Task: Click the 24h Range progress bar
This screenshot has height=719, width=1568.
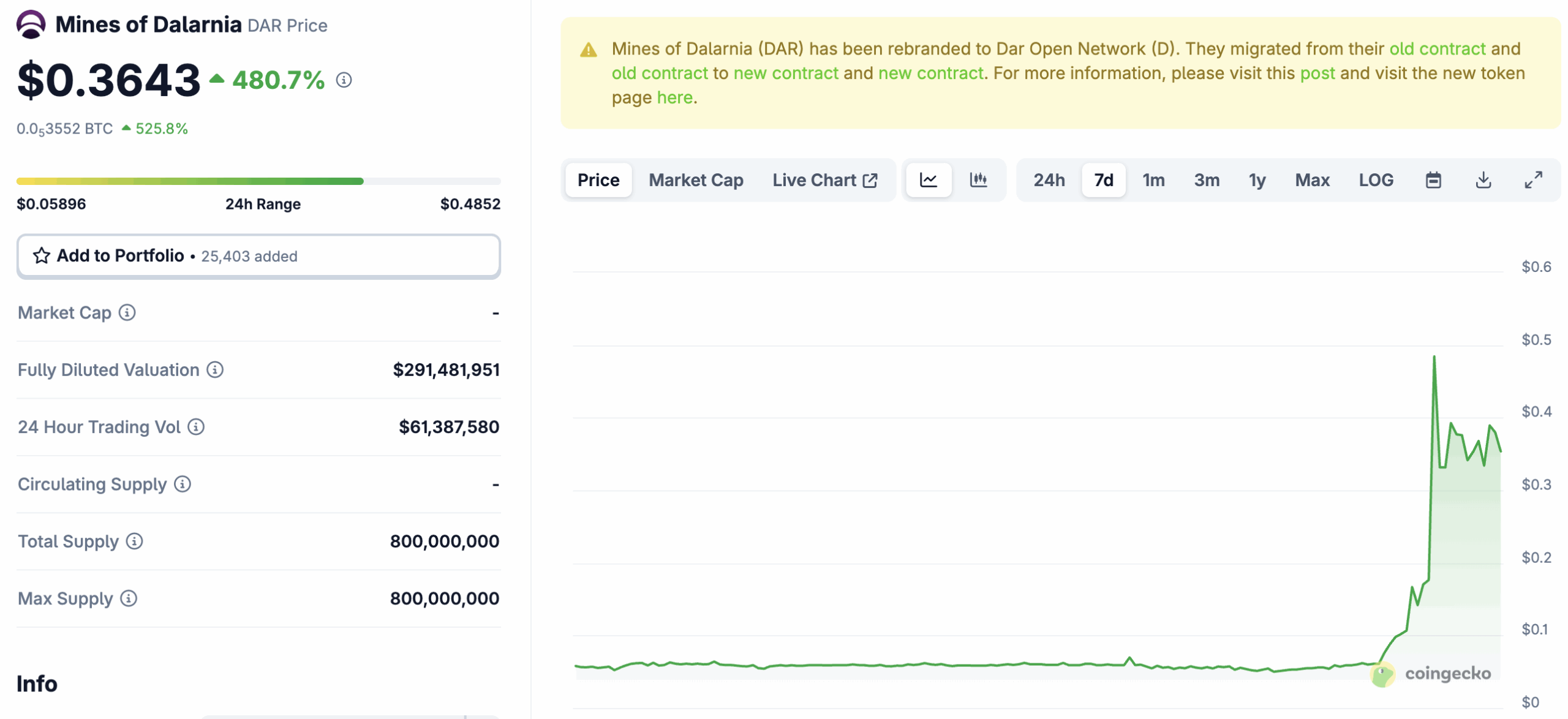Action: coord(258,181)
